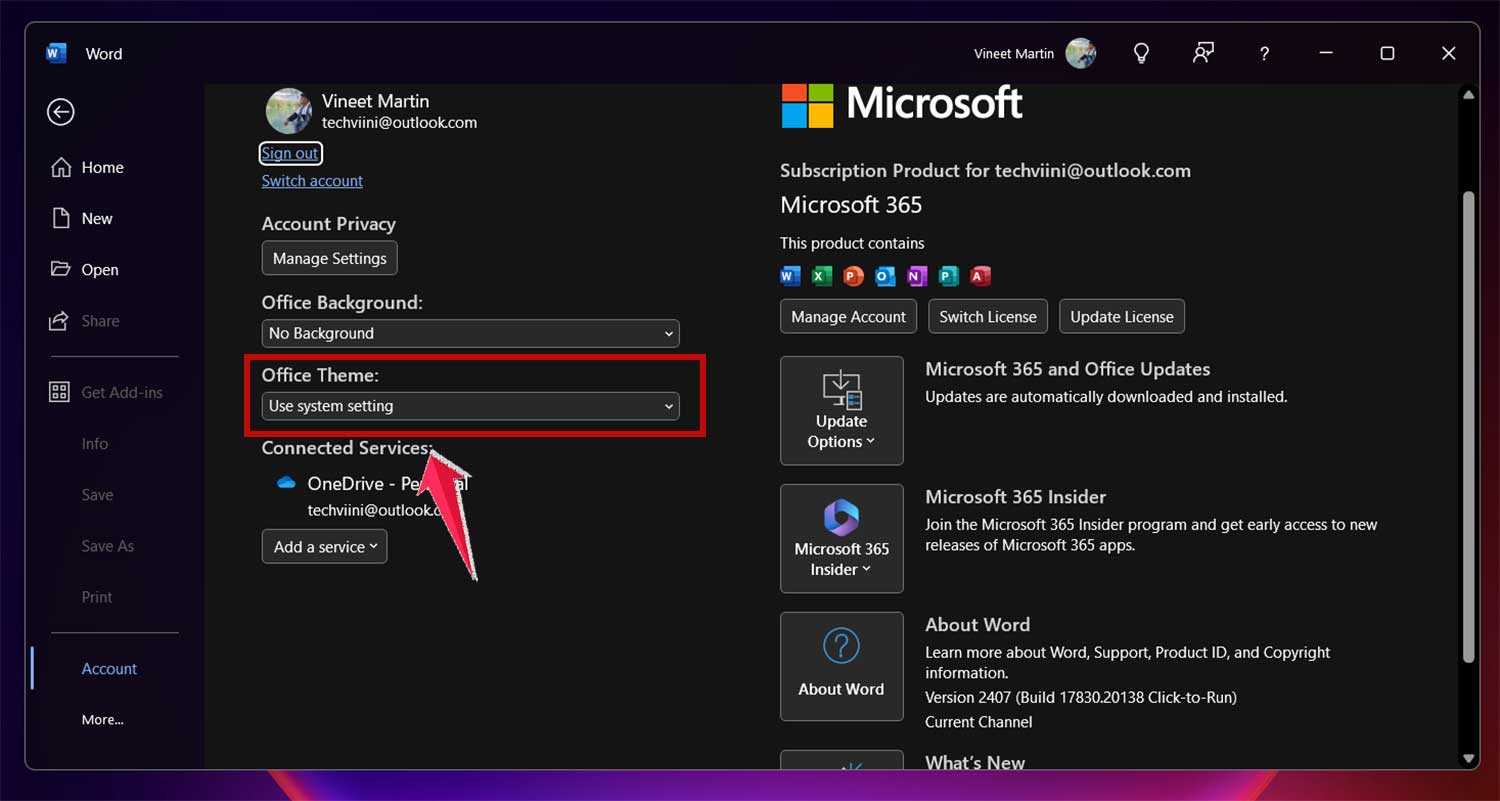Click the Outlook product icon
Screen dimensions: 1500x801
pyautogui.click(x=884, y=276)
